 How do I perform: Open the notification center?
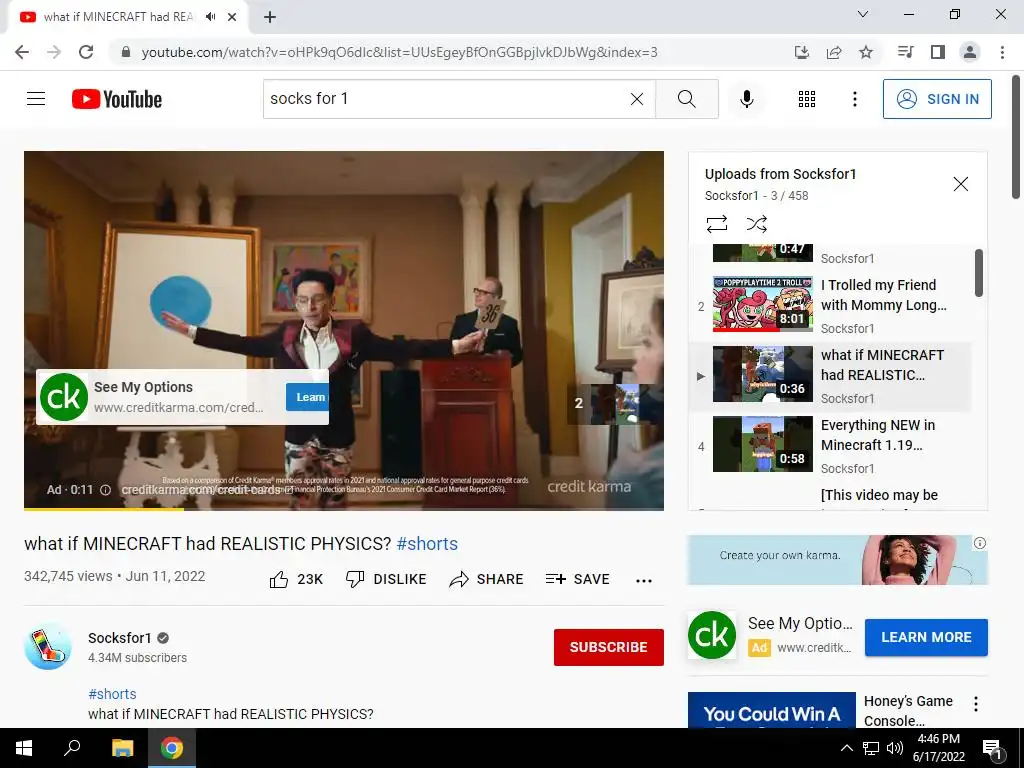pyautogui.click(x=992, y=749)
